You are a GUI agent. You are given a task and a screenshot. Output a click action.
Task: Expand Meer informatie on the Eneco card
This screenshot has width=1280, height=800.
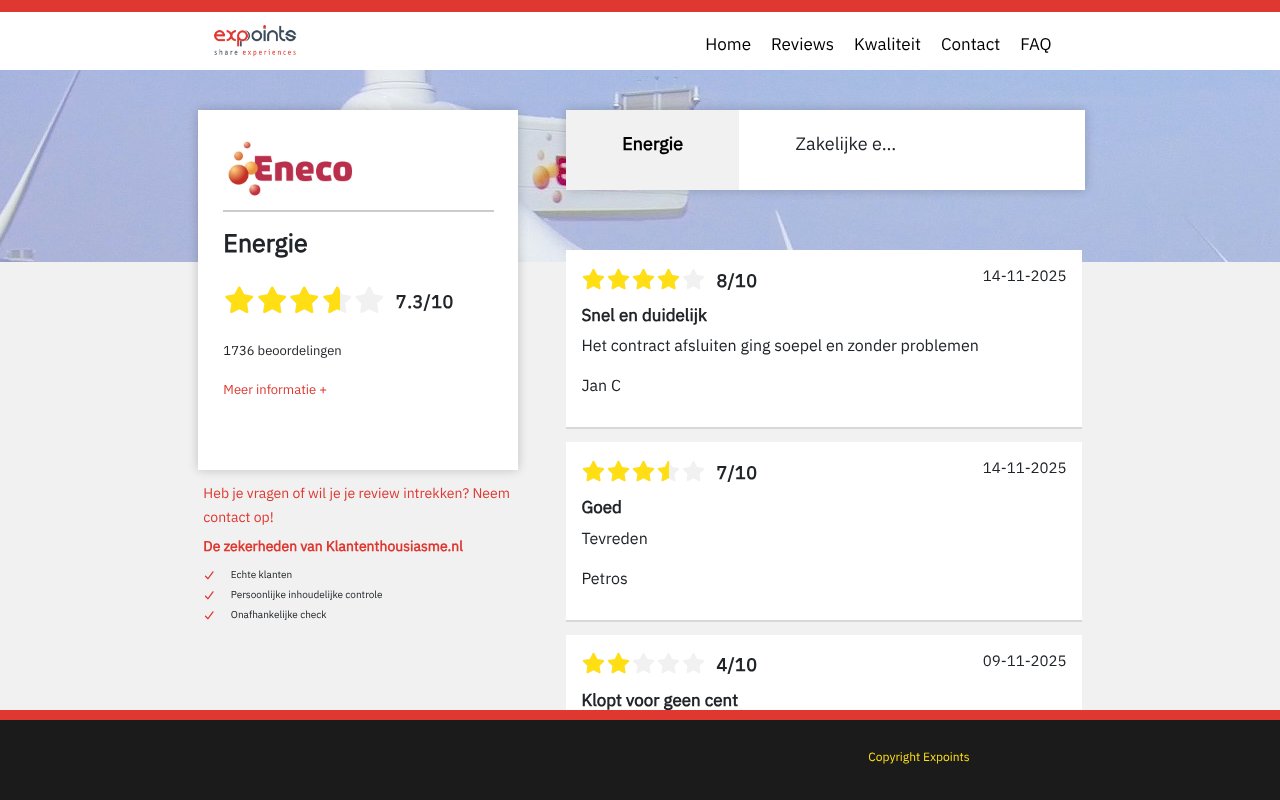[x=274, y=389]
